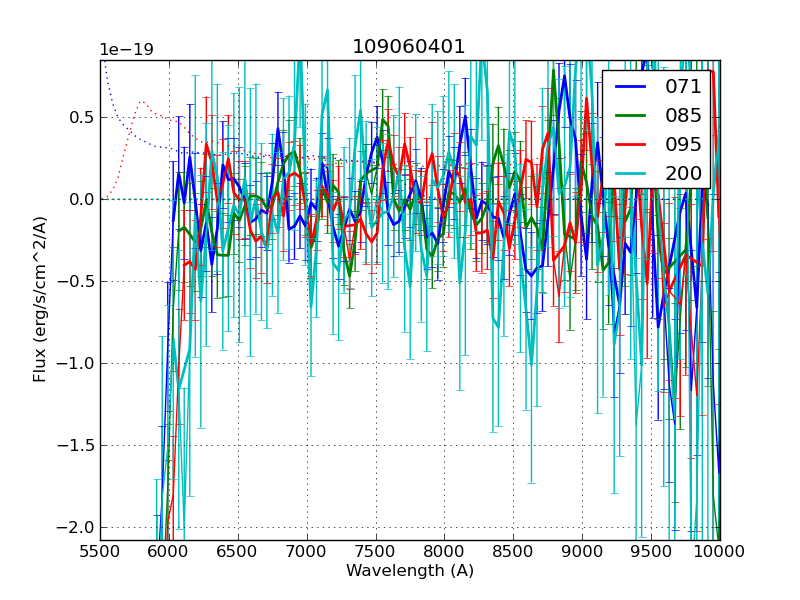
Task: Click the 10000 x-axis tick label
Action: pyautogui.click(x=720, y=551)
